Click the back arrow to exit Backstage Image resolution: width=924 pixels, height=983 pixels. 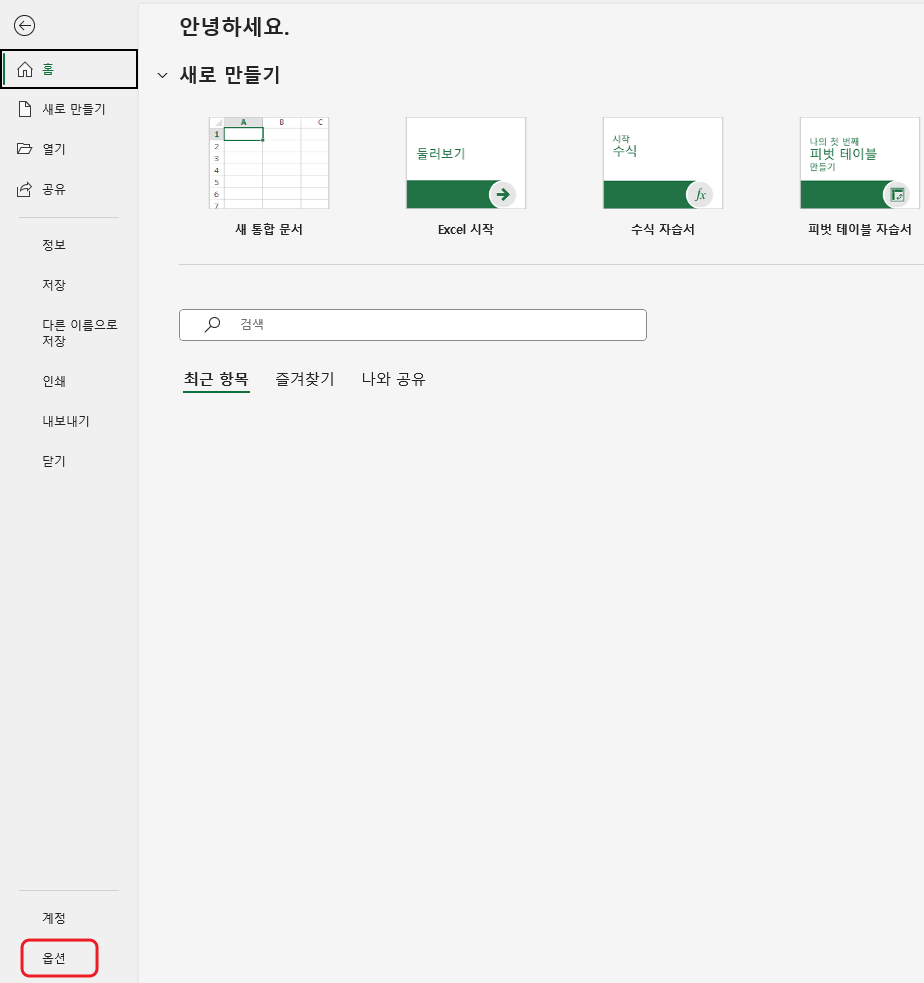24,26
